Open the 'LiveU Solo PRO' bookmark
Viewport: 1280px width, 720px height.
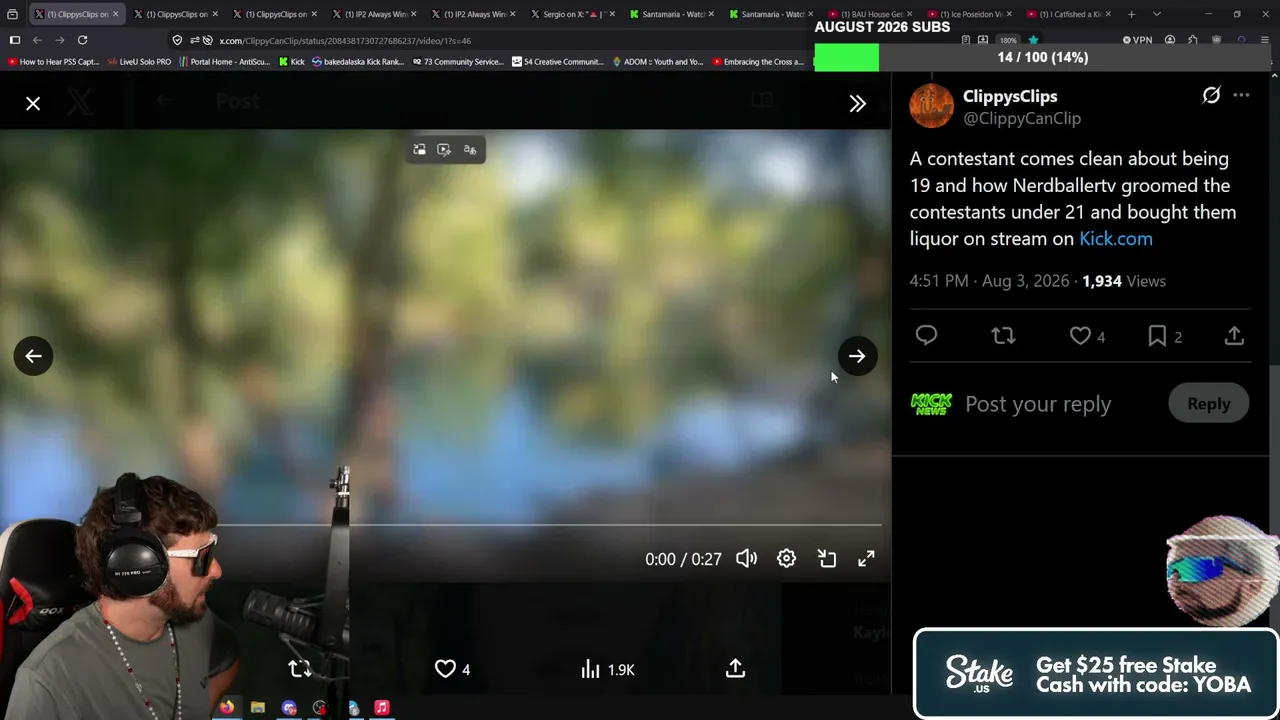click(x=139, y=62)
